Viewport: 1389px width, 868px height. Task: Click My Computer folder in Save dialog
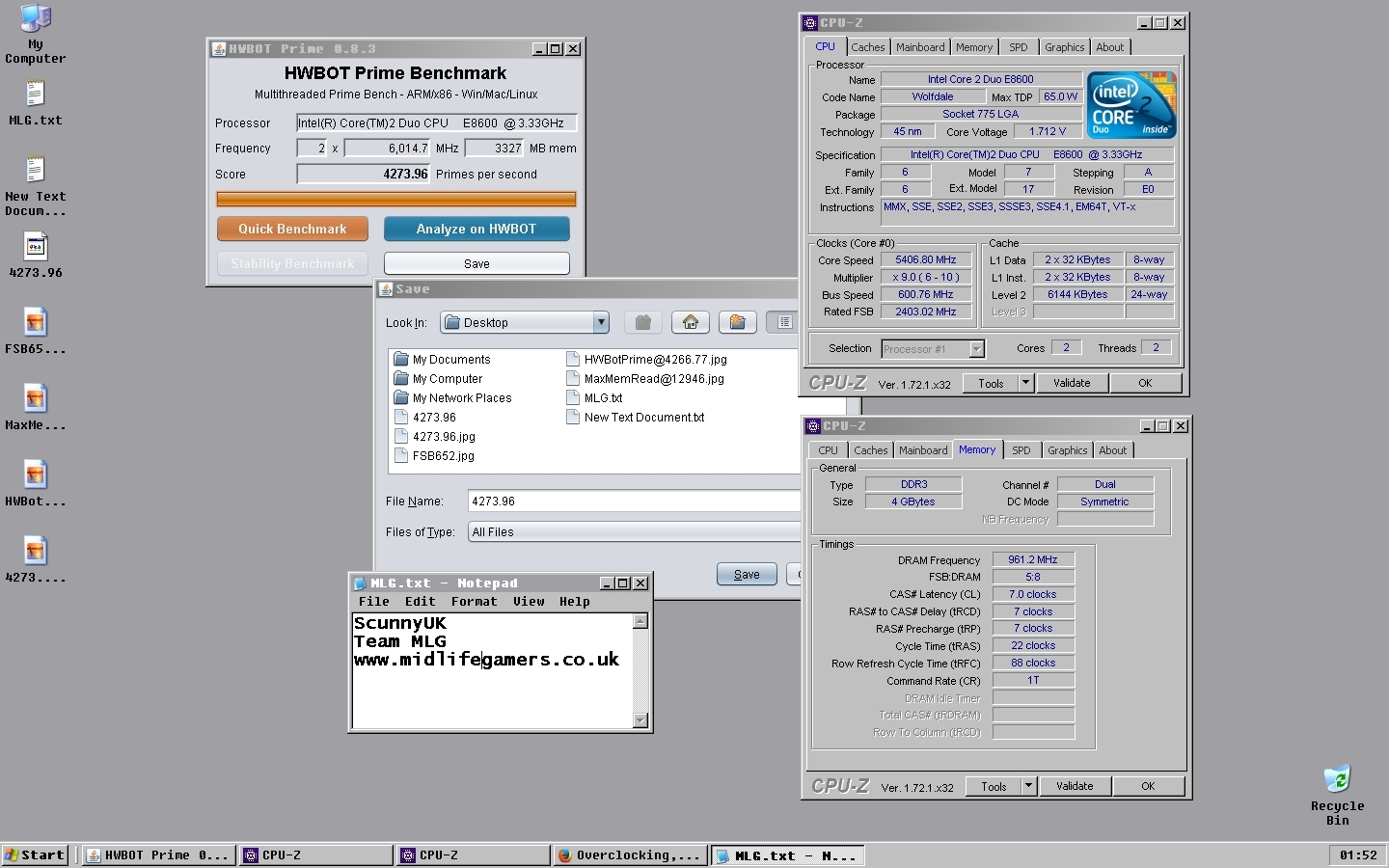pyautogui.click(x=439, y=379)
